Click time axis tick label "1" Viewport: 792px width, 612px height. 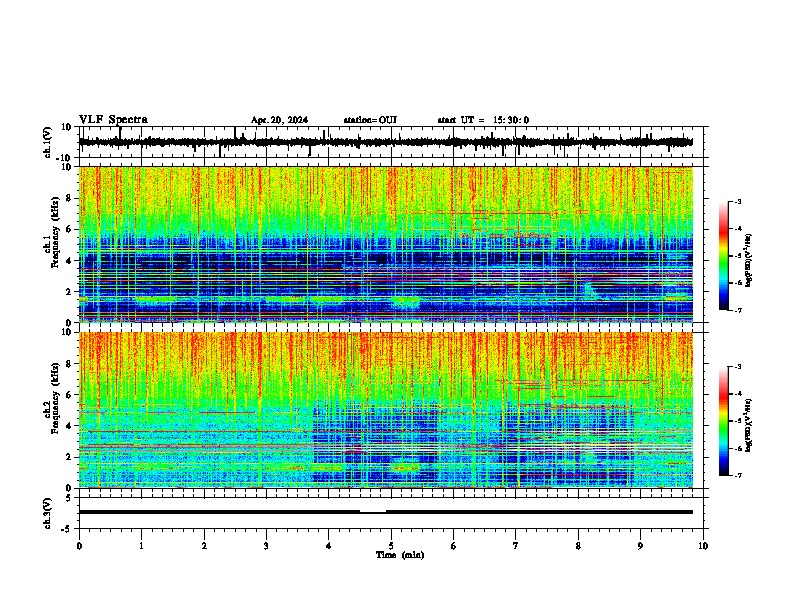141,546
